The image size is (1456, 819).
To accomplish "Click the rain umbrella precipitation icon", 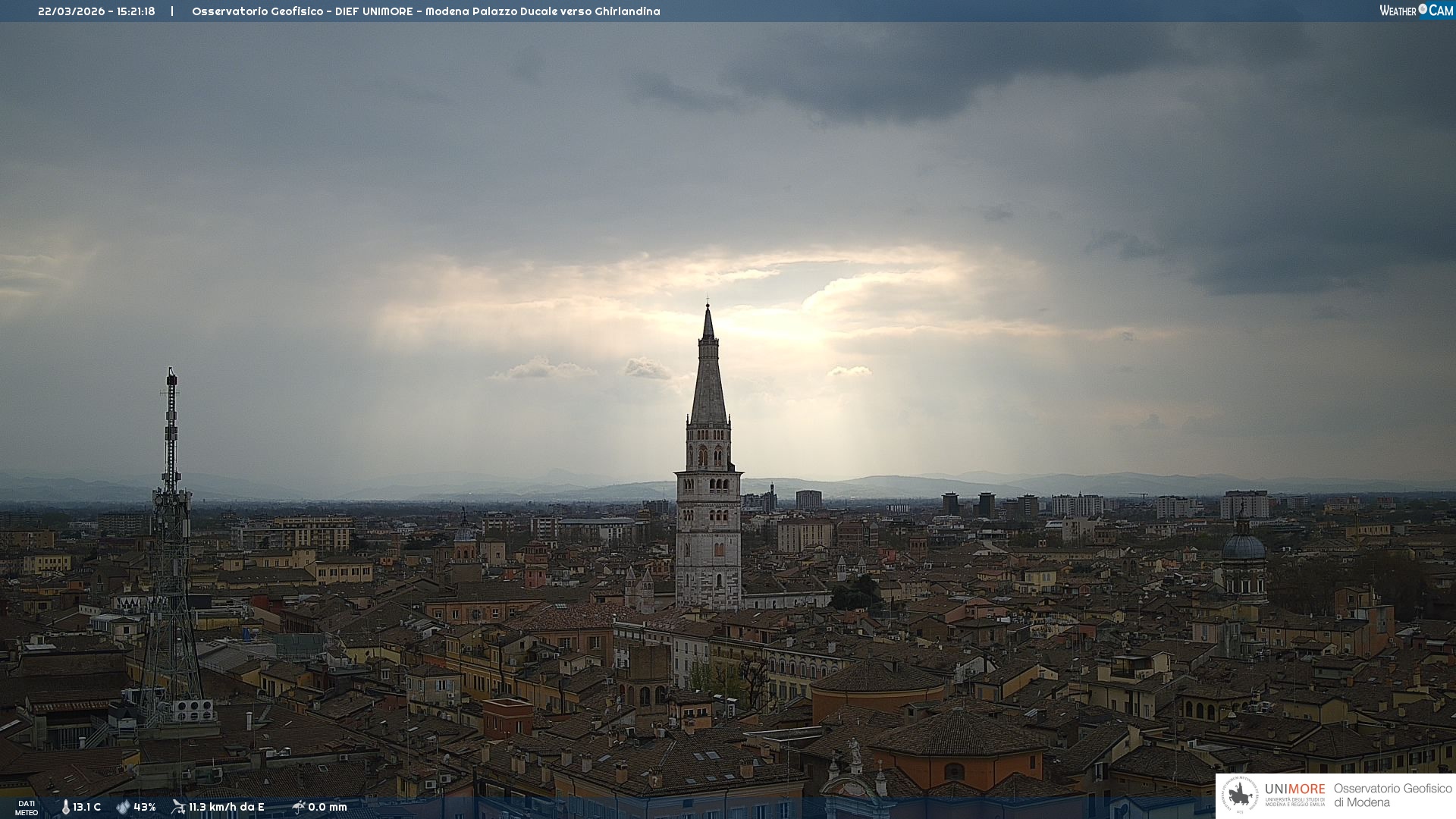I will pos(298,807).
